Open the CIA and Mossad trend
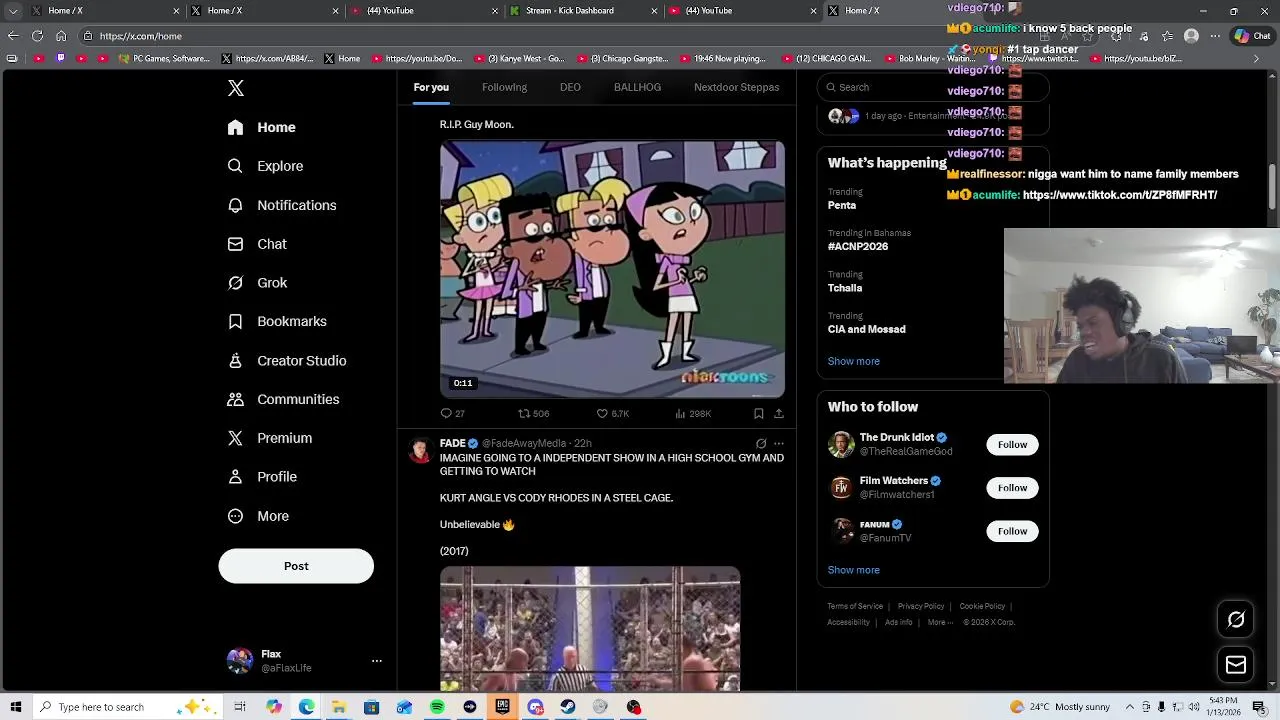The height and width of the screenshot is (720, 1280). (x=866, y=329)
